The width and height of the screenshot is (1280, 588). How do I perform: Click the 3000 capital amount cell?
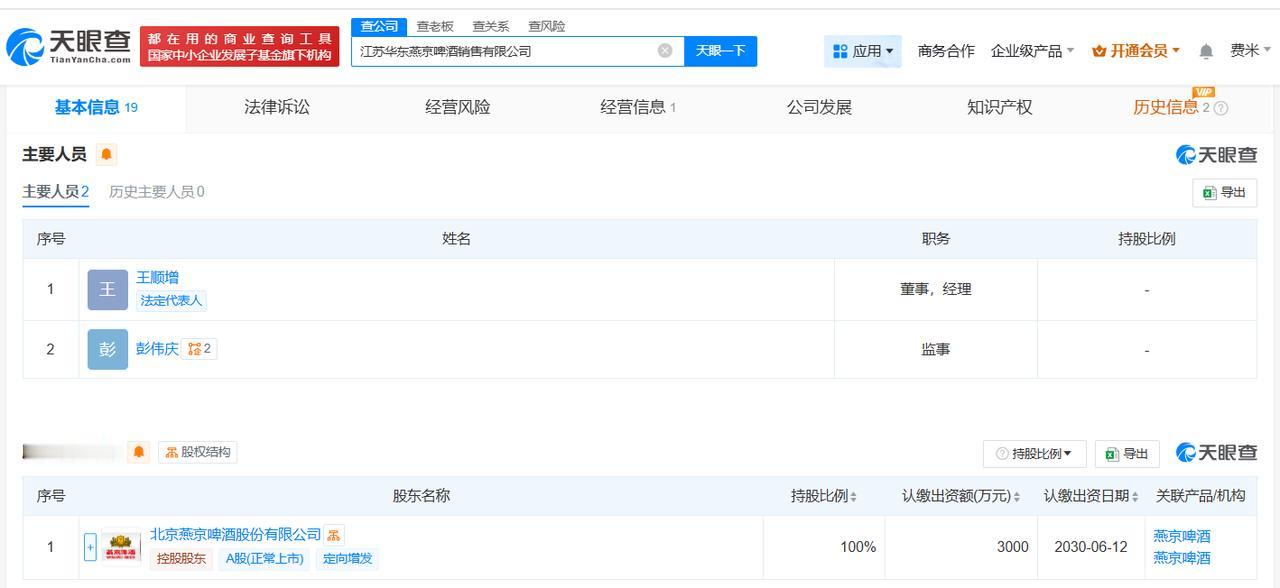click(960, 547)
